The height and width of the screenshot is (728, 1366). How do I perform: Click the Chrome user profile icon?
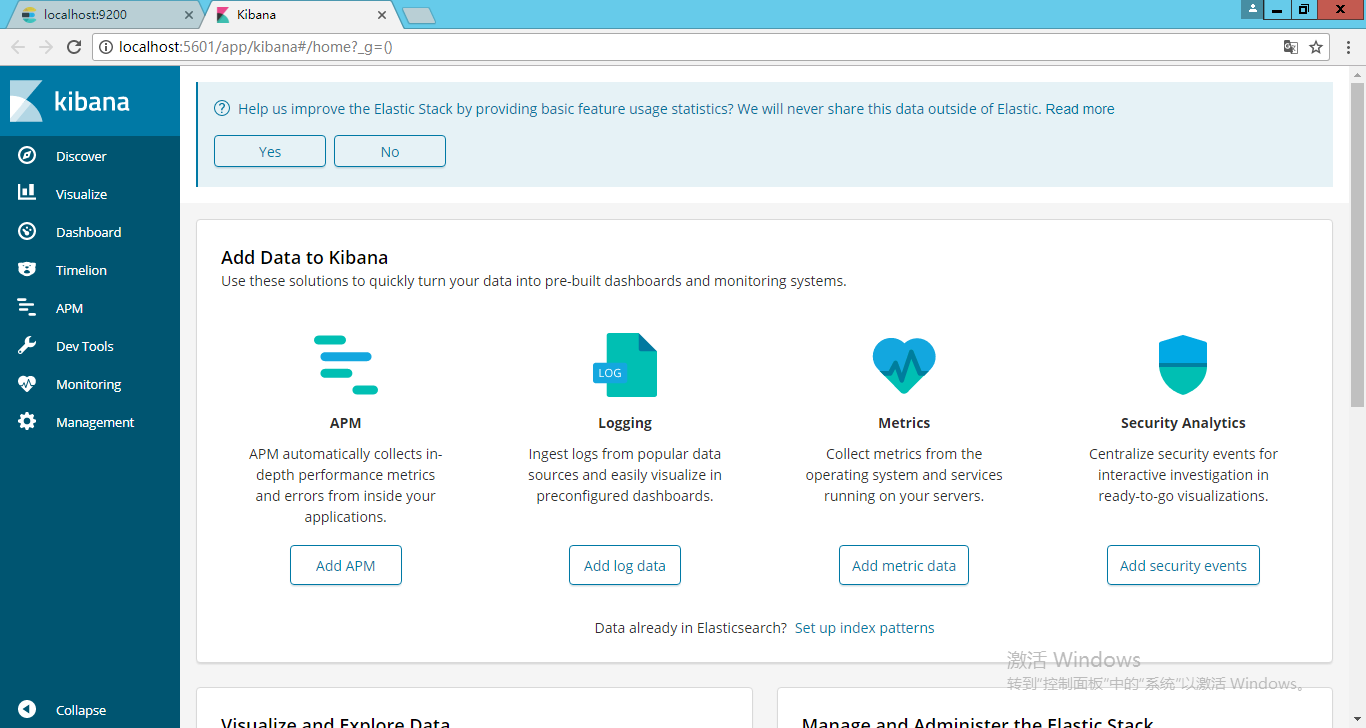1251,9
